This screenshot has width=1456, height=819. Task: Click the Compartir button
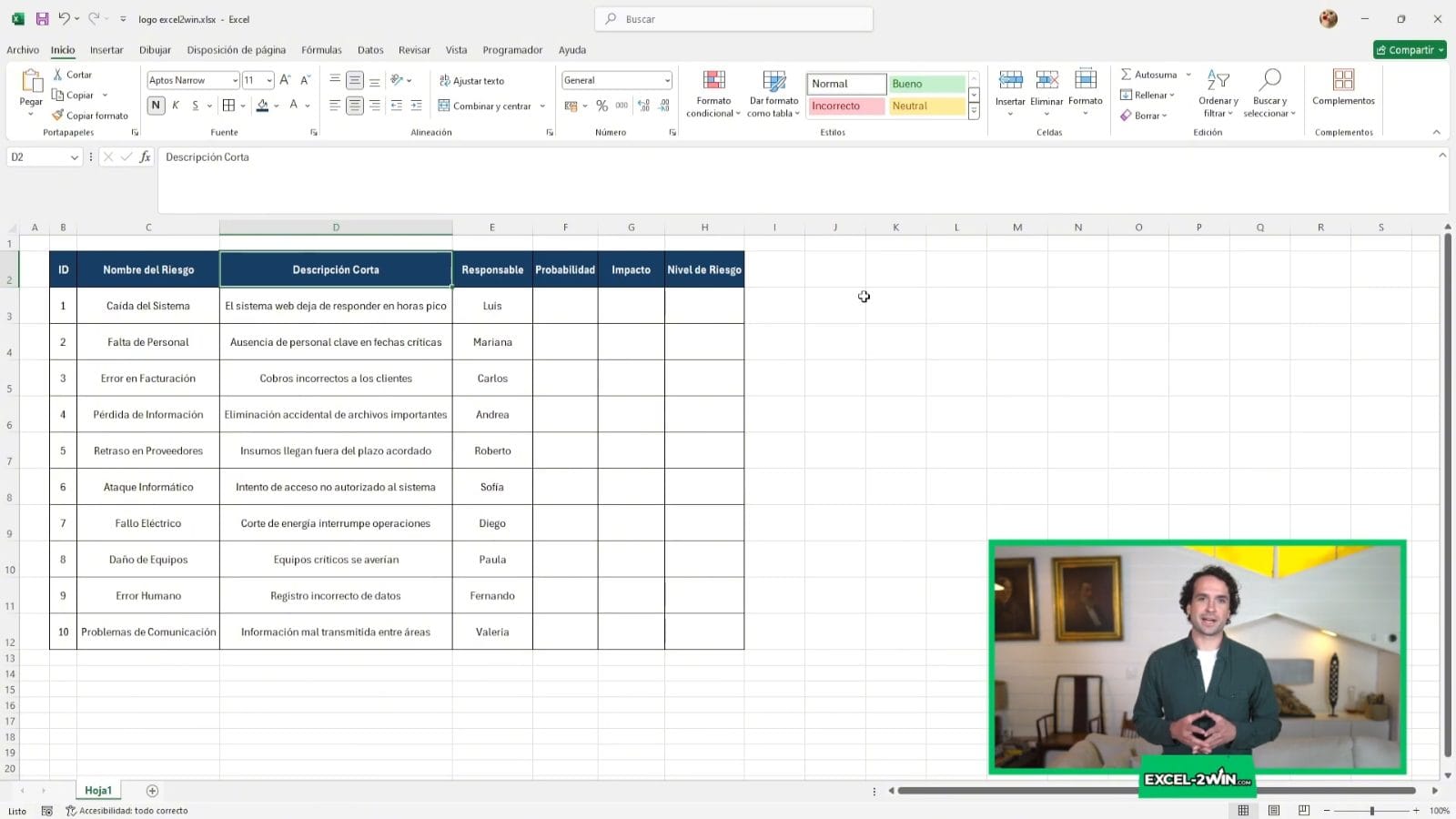1410,50
